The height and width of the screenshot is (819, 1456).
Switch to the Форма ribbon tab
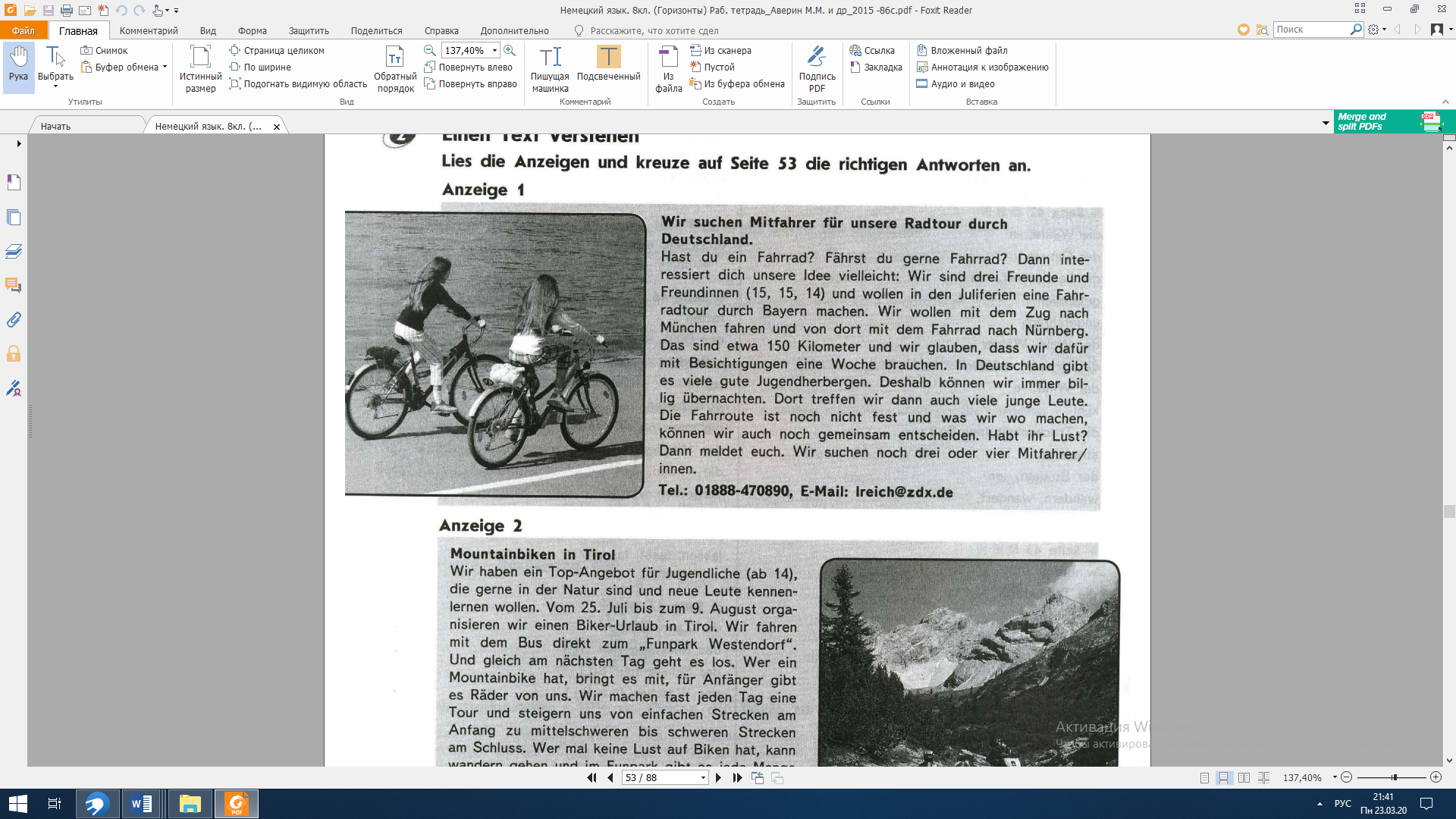tap(252, 30)
